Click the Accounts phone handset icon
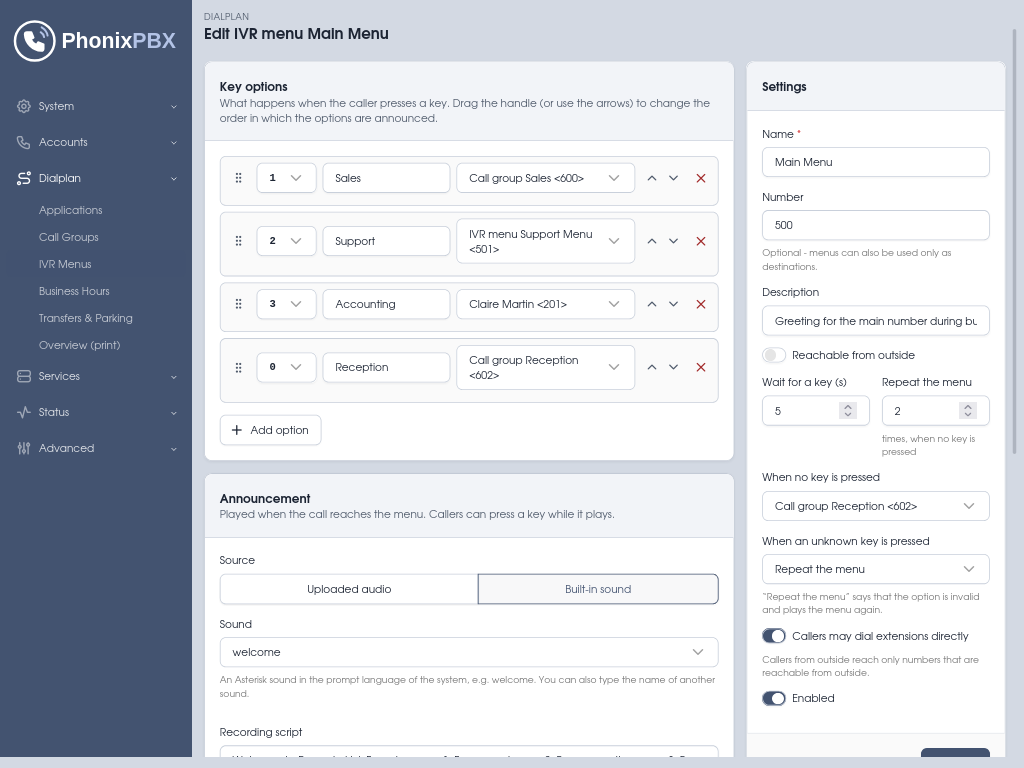The height and width of the screenshot is (768, 1024). pyautogui.click(x=24, y=142)
